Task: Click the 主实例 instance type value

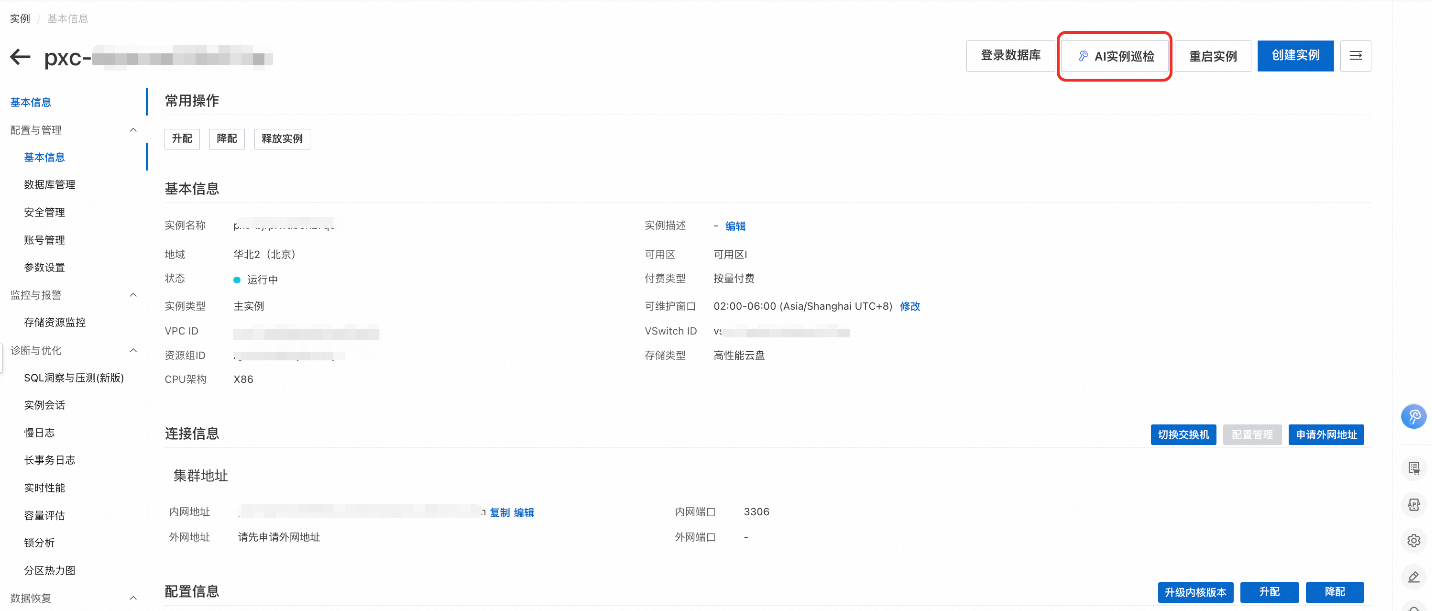Action: point(249,306)
